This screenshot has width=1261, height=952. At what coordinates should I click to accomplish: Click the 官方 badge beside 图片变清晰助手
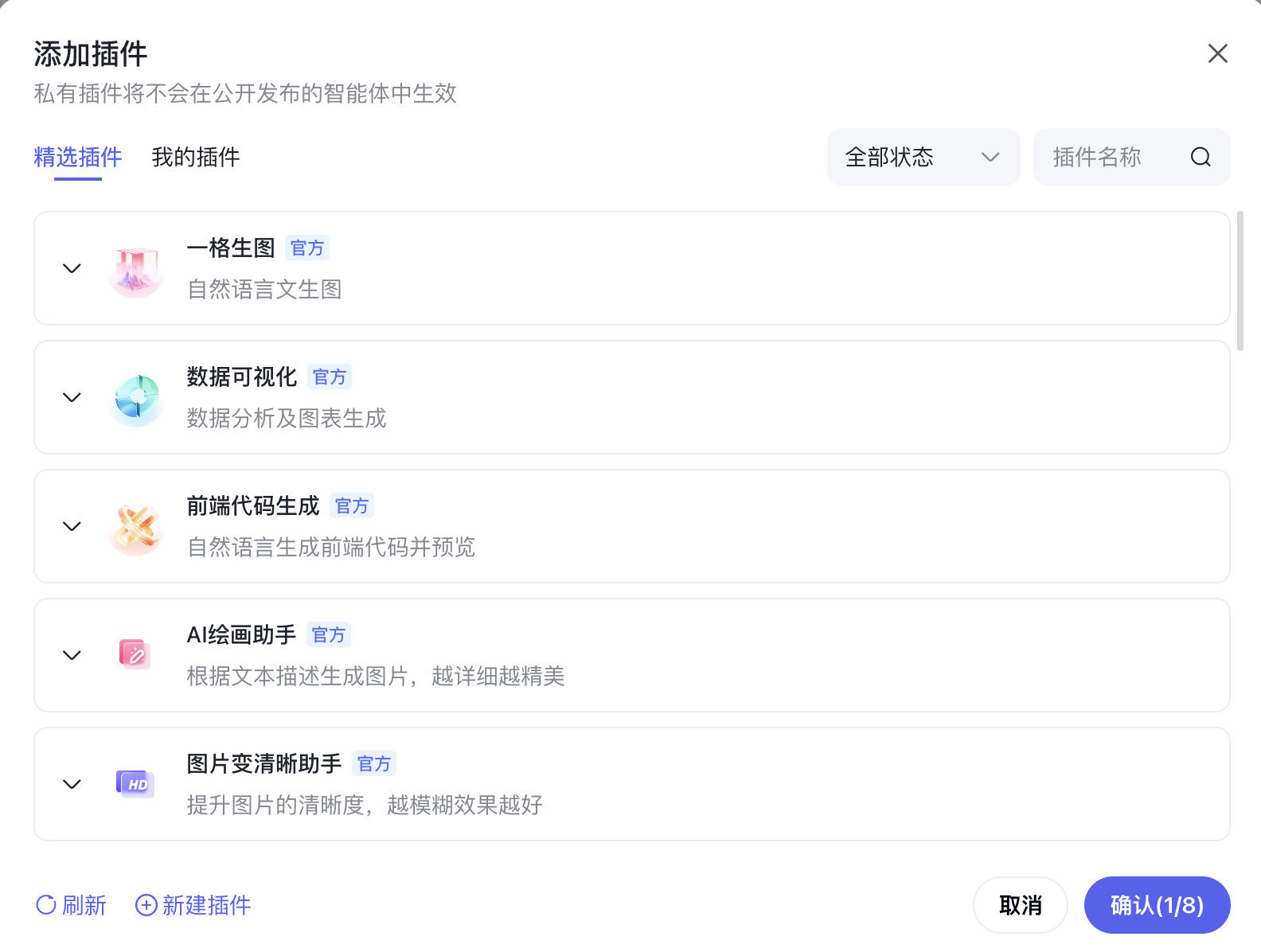374,764
